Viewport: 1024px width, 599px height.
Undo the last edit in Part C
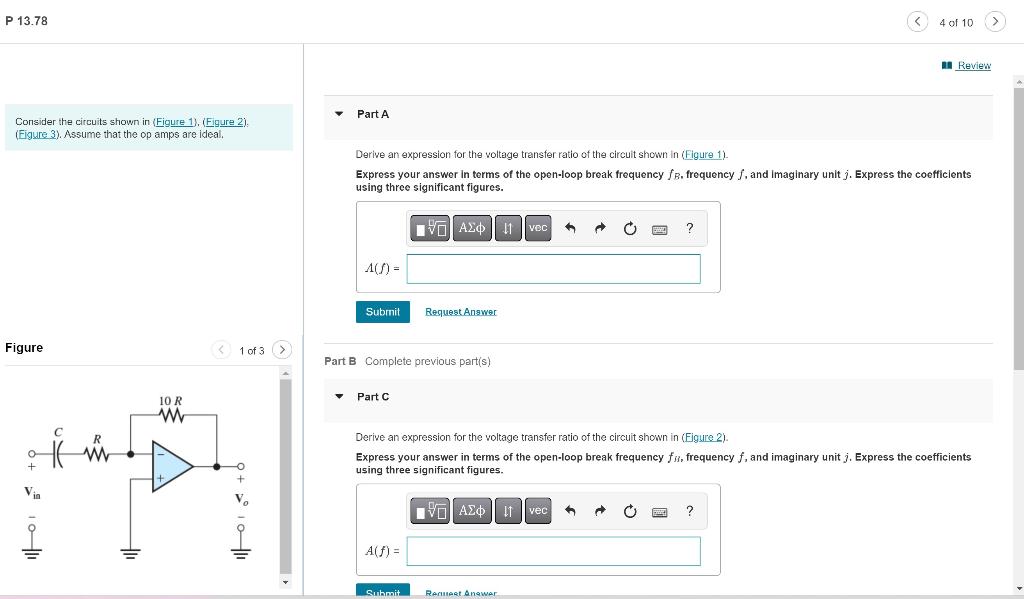click(x=570, y=511)
